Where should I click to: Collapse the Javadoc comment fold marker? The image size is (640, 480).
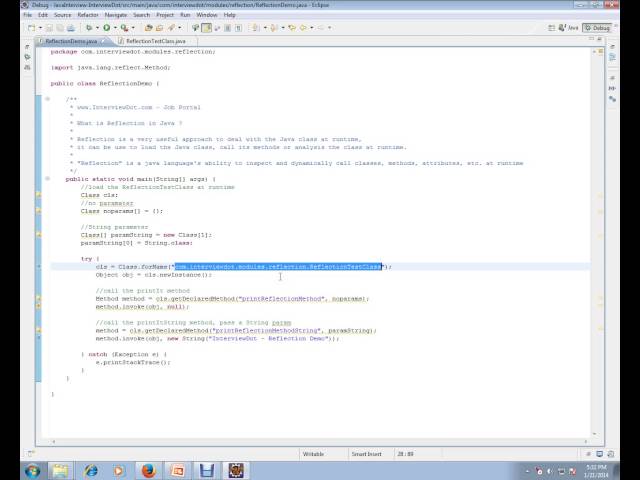[47, 99]
